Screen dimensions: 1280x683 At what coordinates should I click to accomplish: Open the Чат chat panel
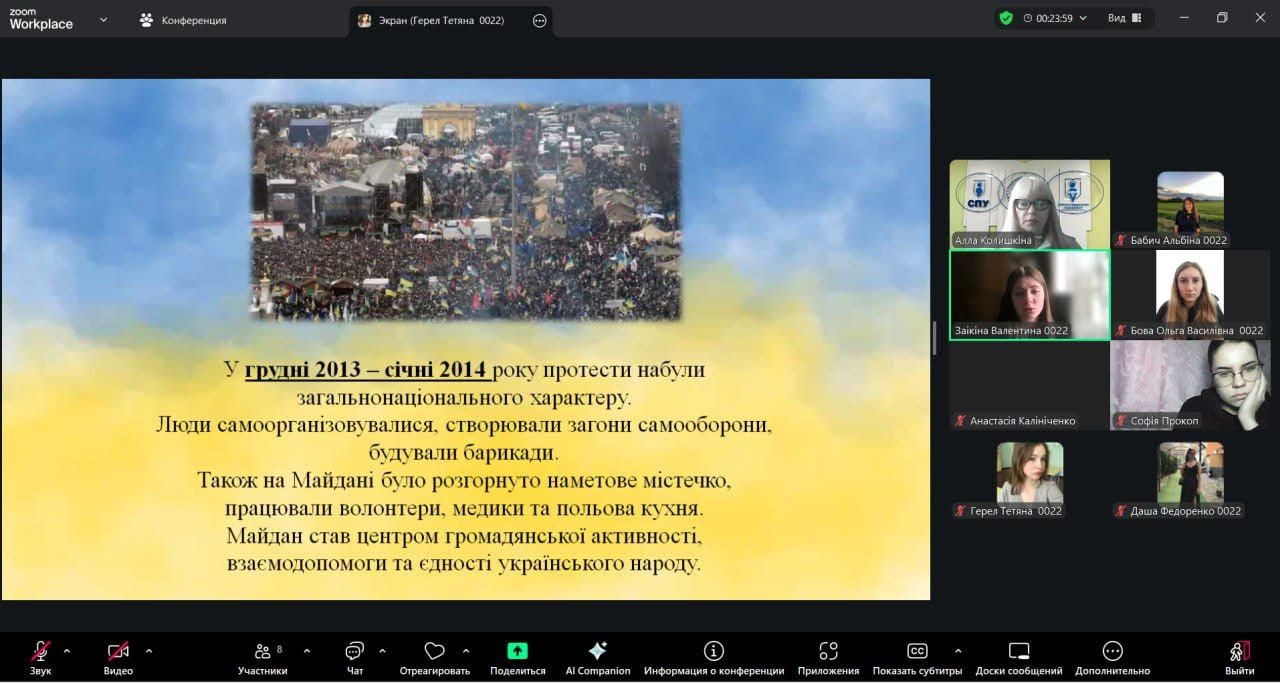click(354, 657)
